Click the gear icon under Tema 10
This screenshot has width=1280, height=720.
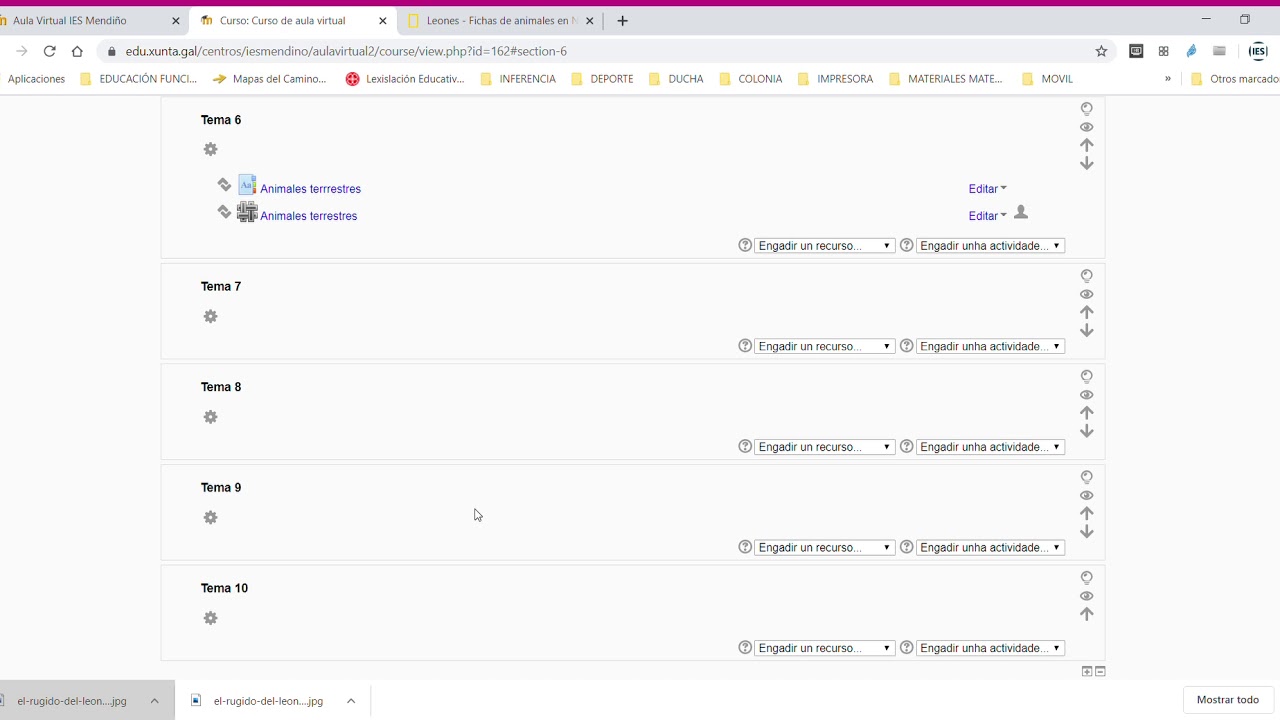tap(210, 618)
